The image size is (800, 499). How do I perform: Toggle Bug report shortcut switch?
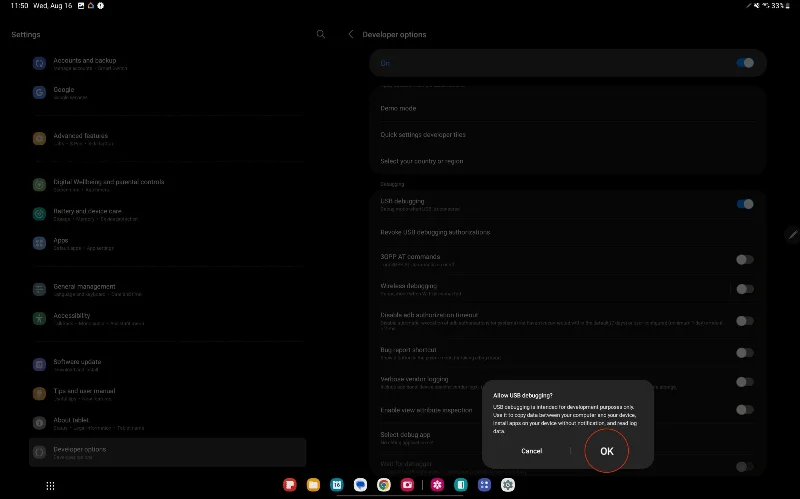point(745,353)
